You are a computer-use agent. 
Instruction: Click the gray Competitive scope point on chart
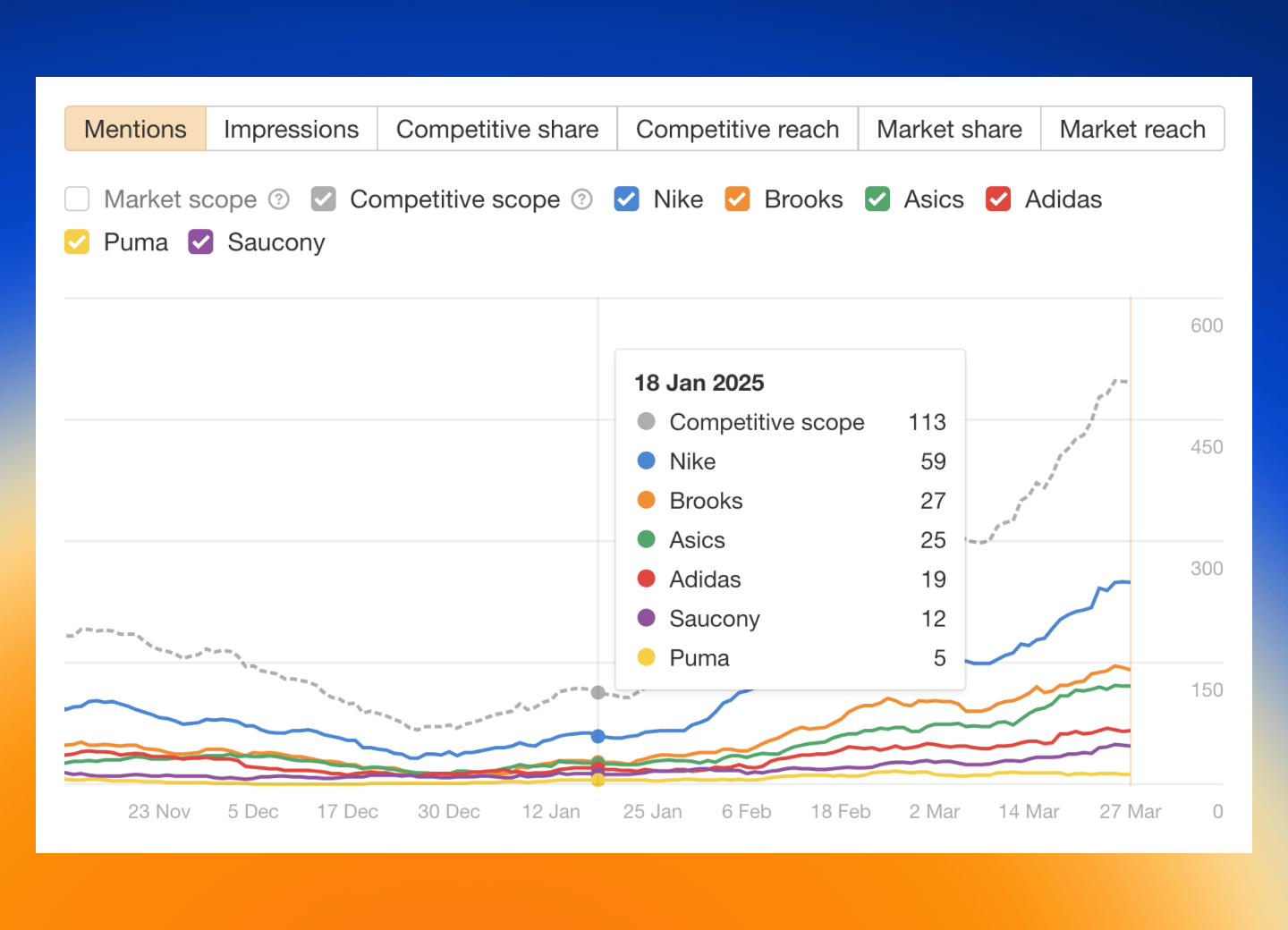tap(598, 692)
